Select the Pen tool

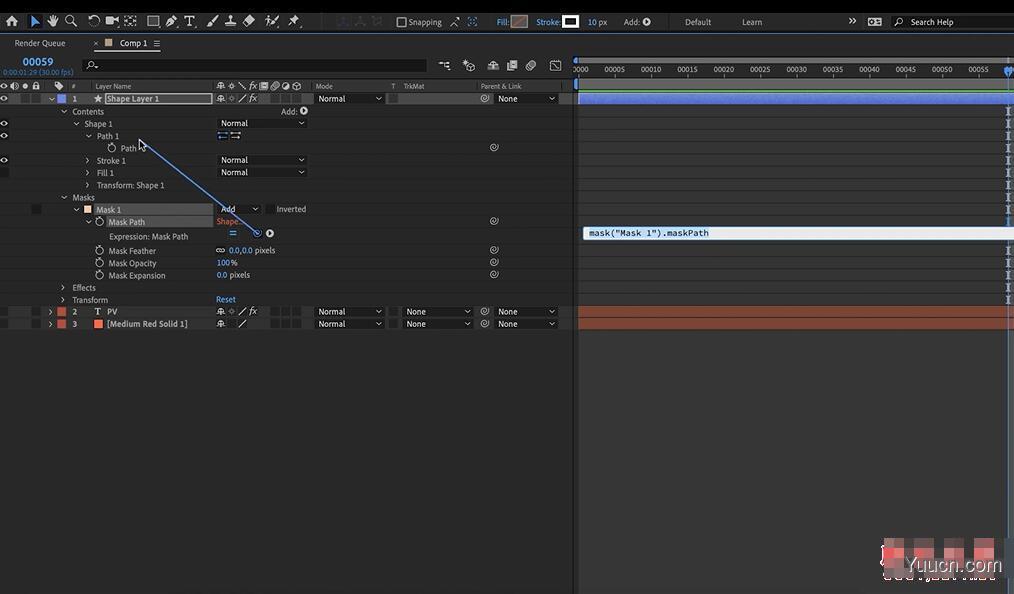(x=171, y=21)
